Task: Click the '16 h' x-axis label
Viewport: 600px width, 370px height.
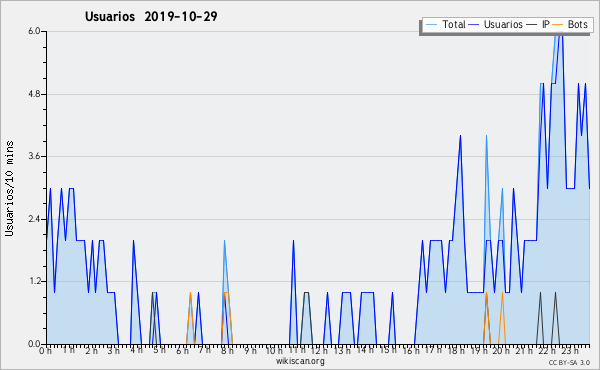Action: click(x=411, y=350)
